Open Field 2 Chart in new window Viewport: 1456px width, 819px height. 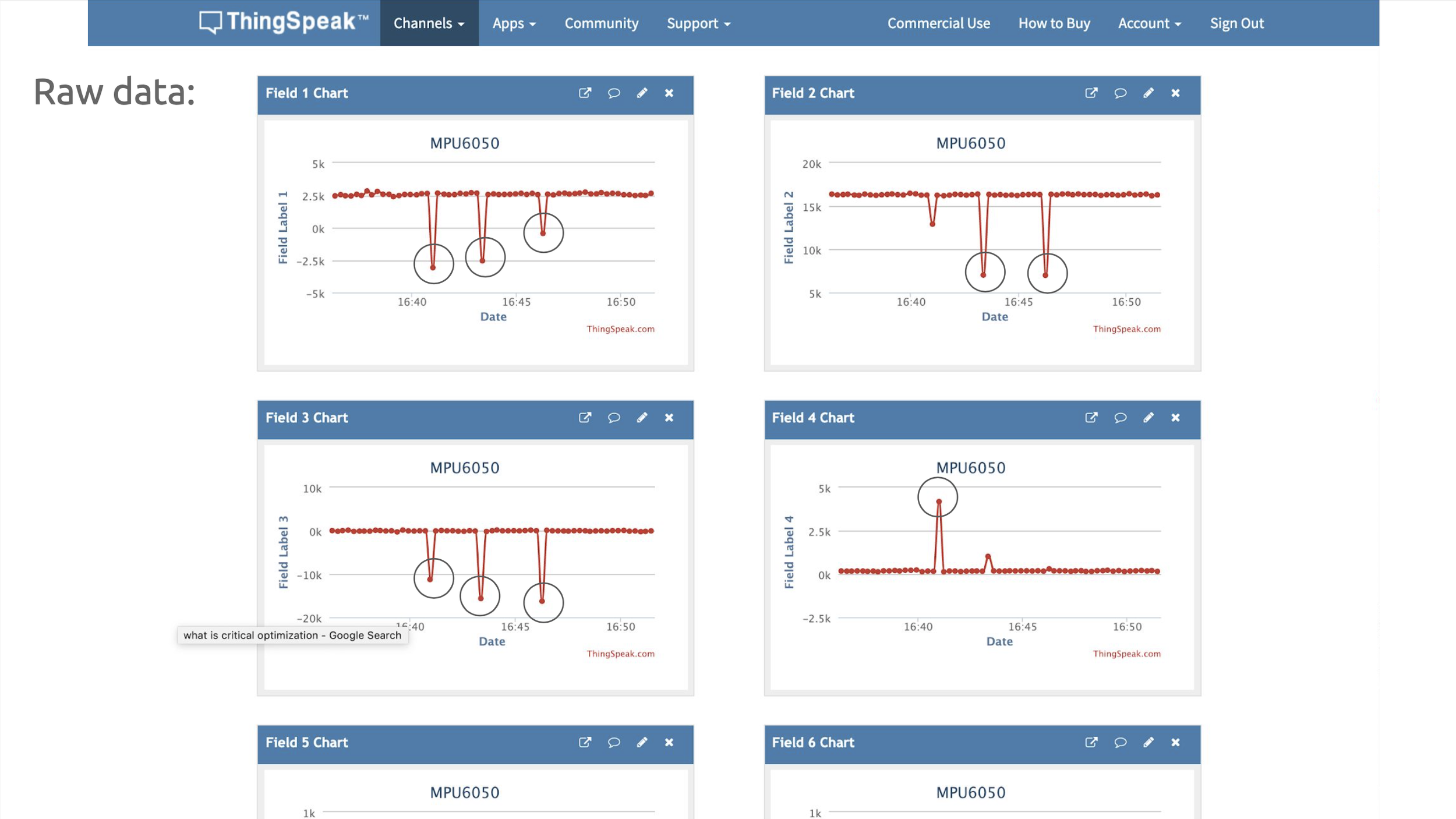[x=1091, y=93]
